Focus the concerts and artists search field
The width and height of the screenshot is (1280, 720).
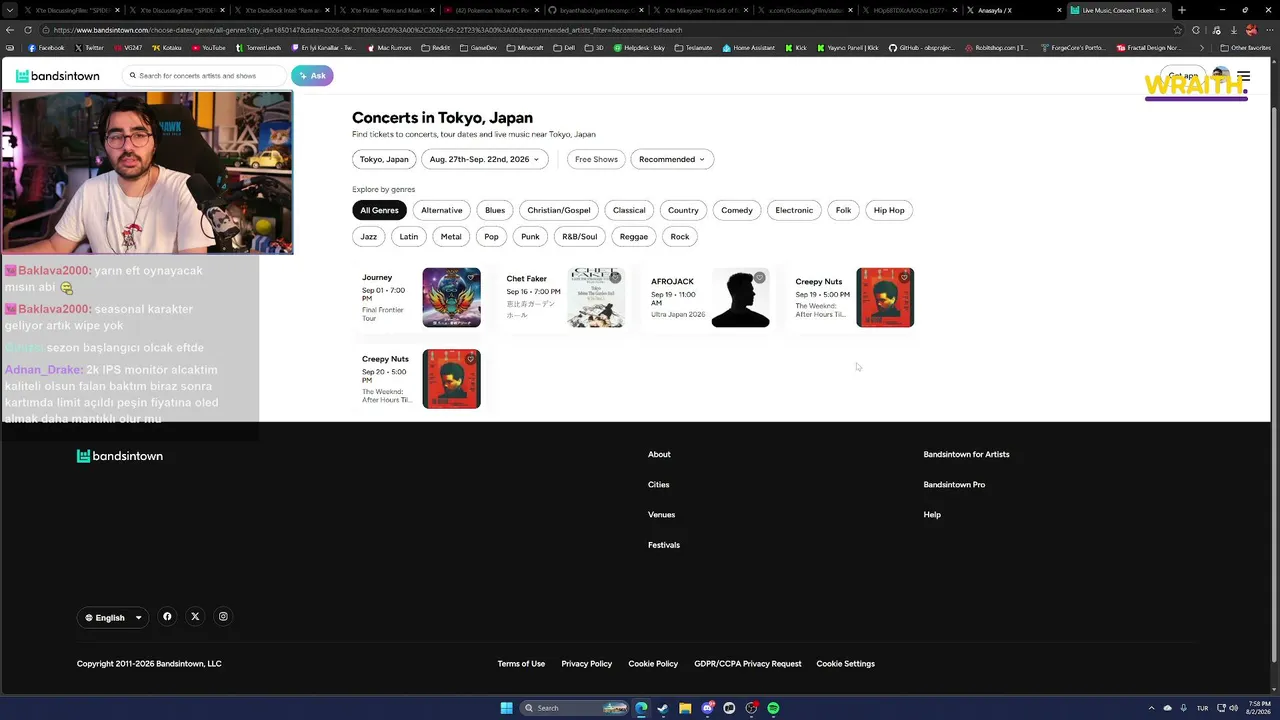[205, 76]
